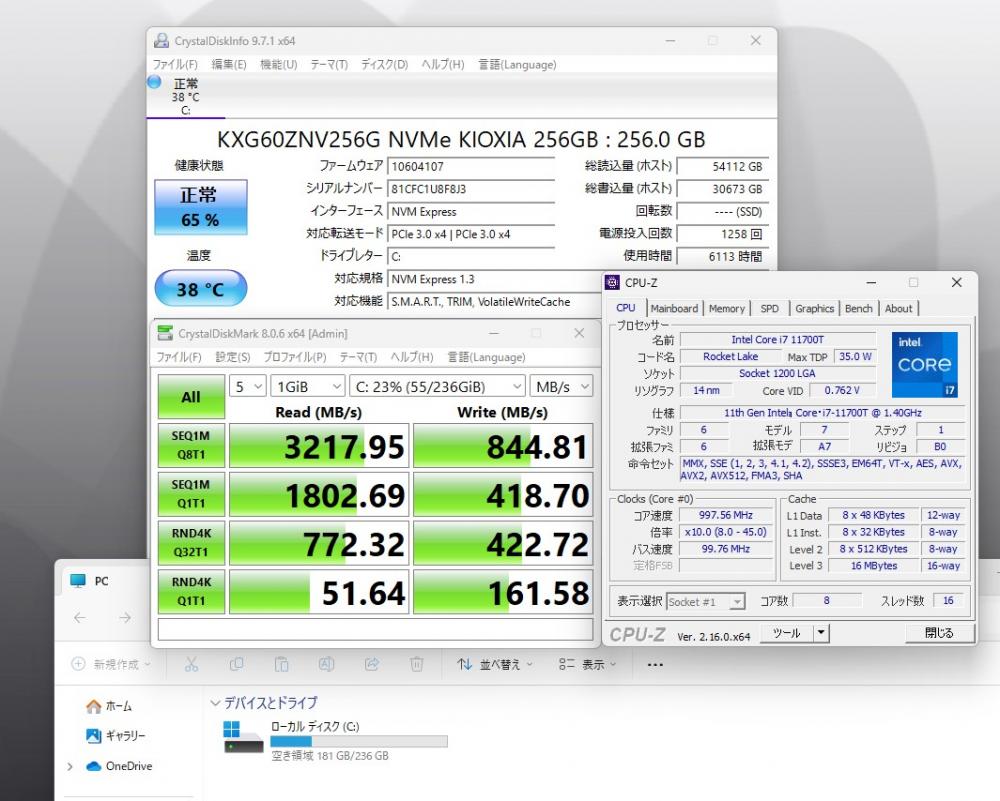Run the RND4K Q1T1 test button

pyautogui.click(x=191, y=591)
